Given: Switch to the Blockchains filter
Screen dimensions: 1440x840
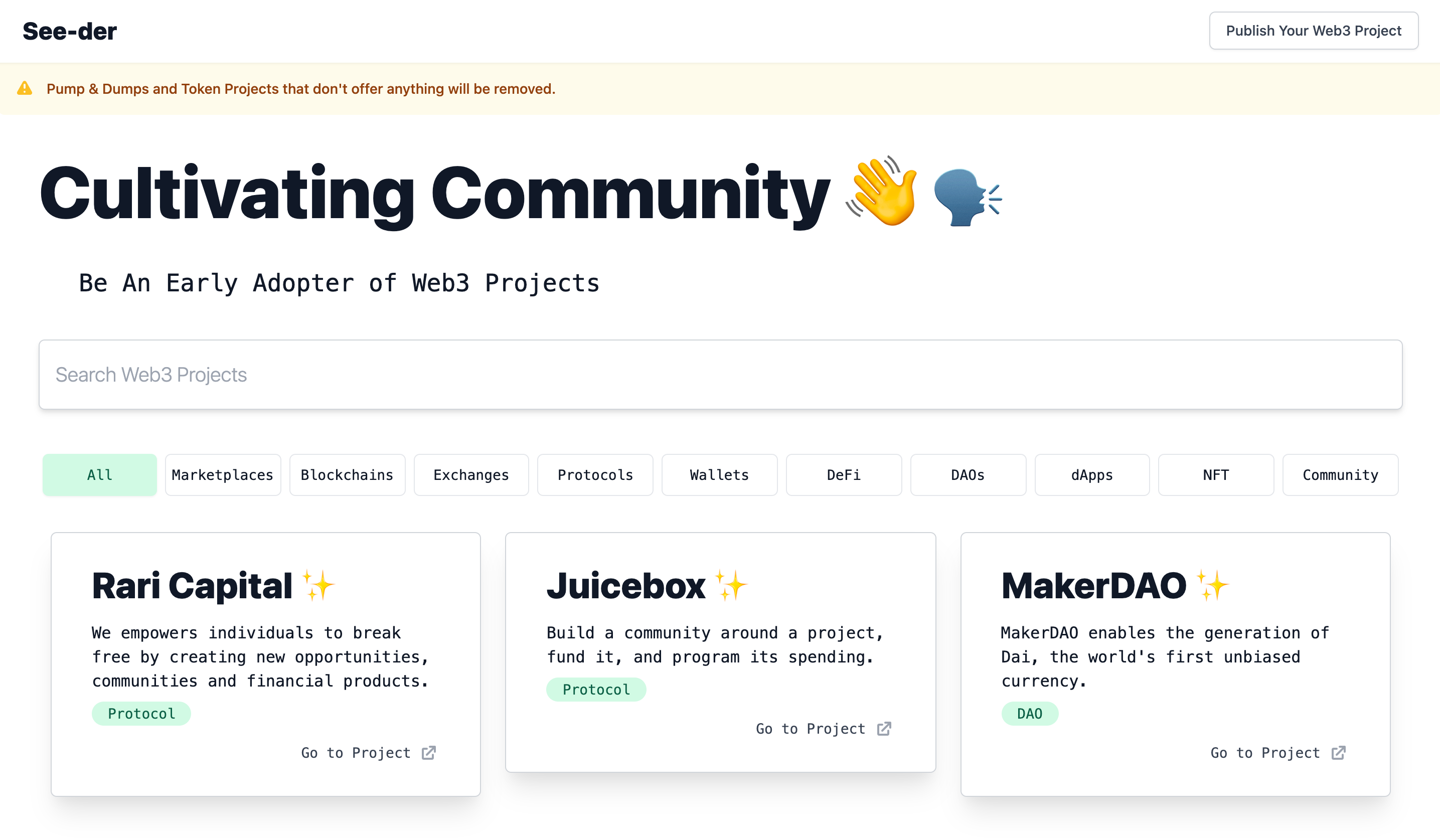Looking at the screenshot, I should click(x=347, y=475).
